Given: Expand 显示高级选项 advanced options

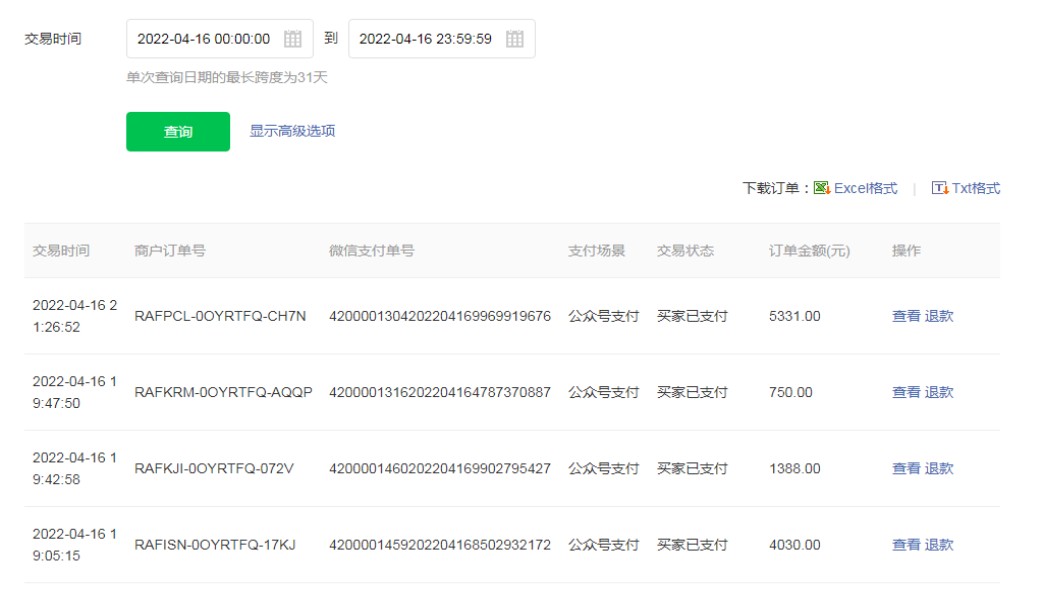Looking at the screenshot, I should tap(292, 131).
